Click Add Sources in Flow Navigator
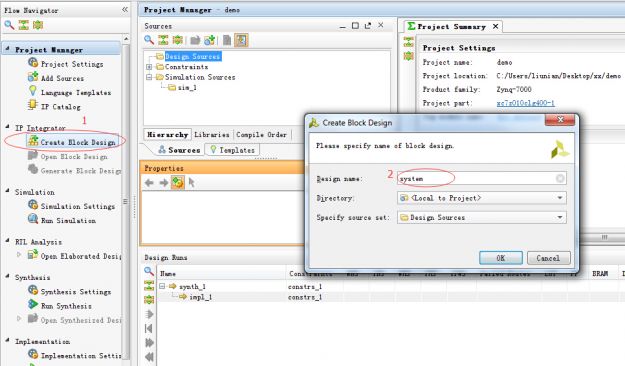Image resolution: width=625 pixels, height=366 pixels. (x=62, y=78)
